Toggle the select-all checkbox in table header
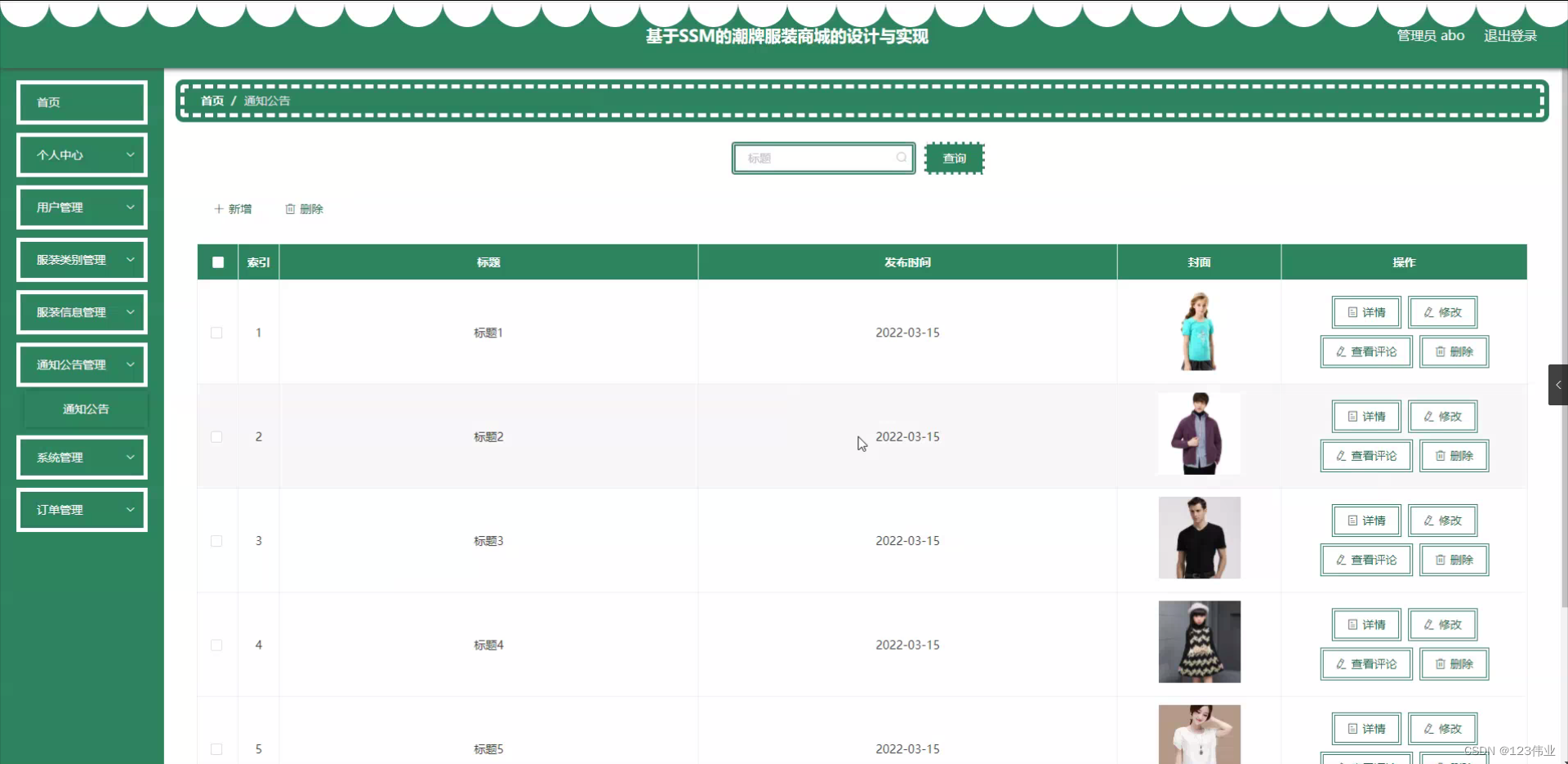This screenshot has height=764, width=1568. tap(217, 261)
